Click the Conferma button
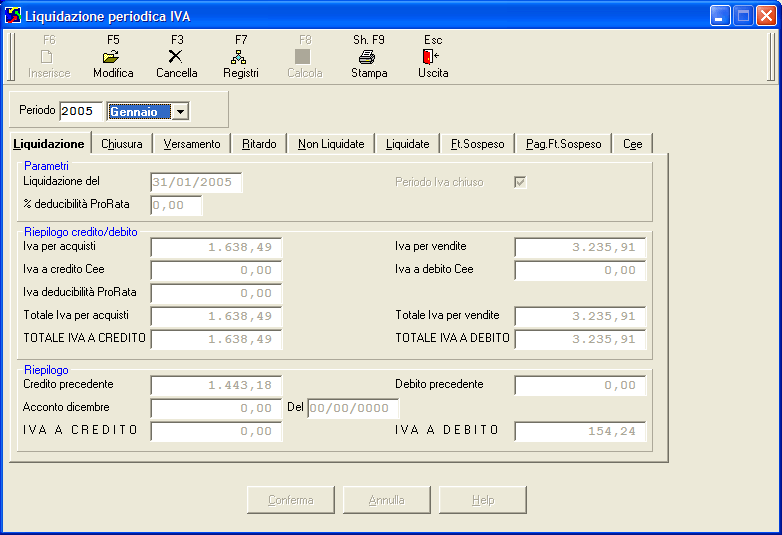Image resolution: width=782 pixels, height=535 pixels. pos(291,500)
